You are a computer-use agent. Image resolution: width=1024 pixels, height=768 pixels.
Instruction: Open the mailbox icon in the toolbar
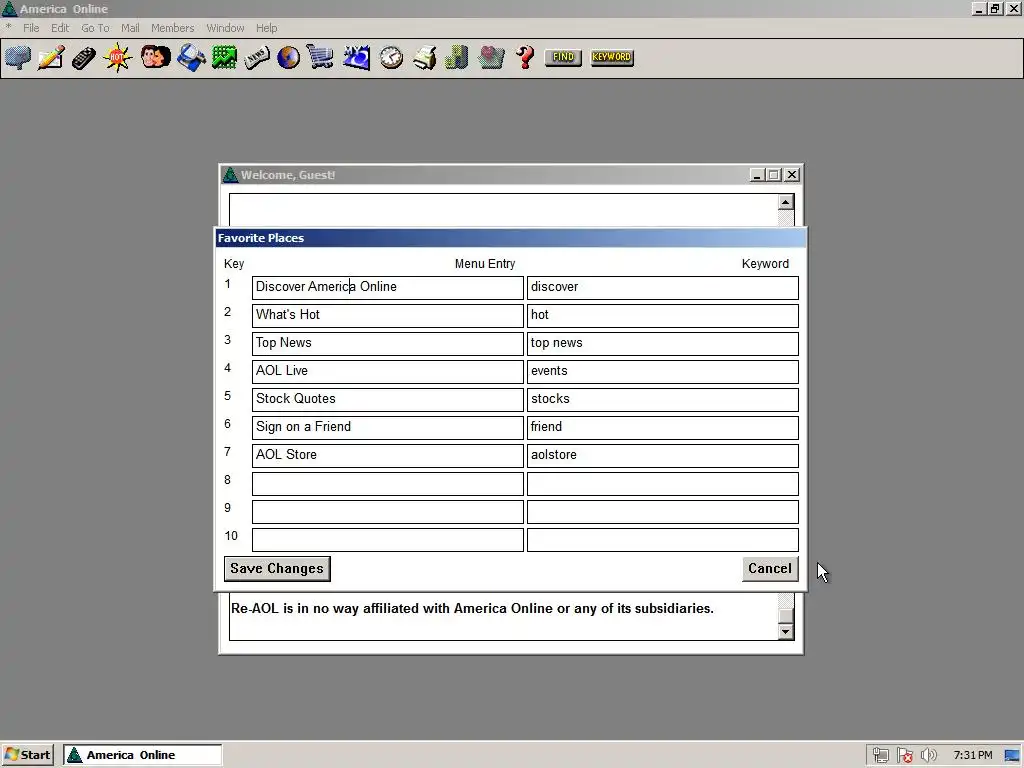(18, 57)
